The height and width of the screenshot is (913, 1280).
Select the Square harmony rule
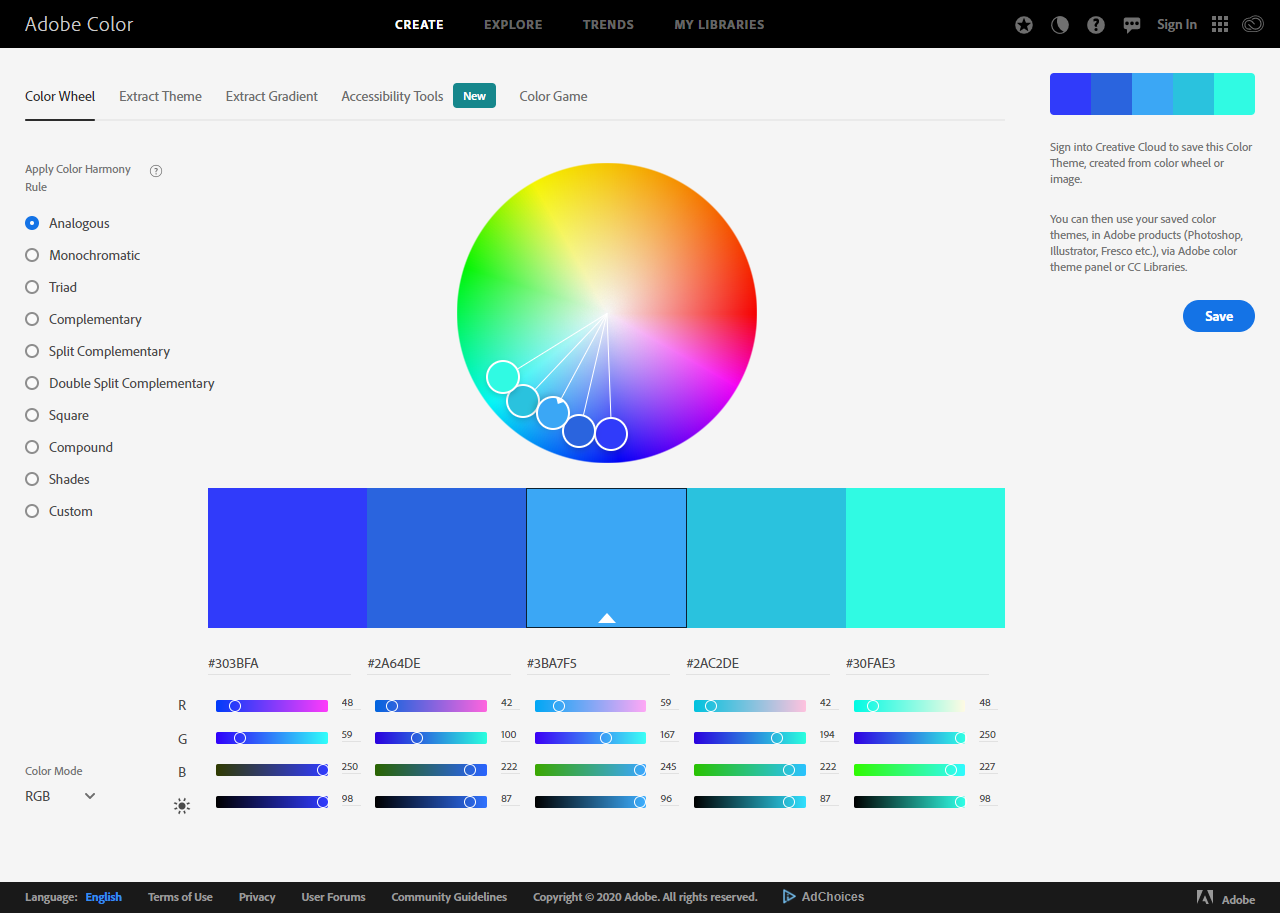pyautogui.click(x=57, y=415)
